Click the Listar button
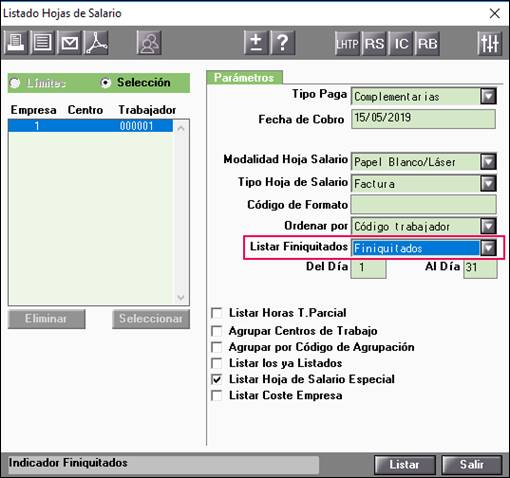The width and height of the screenshot is (510, 478). coord(404,464)
